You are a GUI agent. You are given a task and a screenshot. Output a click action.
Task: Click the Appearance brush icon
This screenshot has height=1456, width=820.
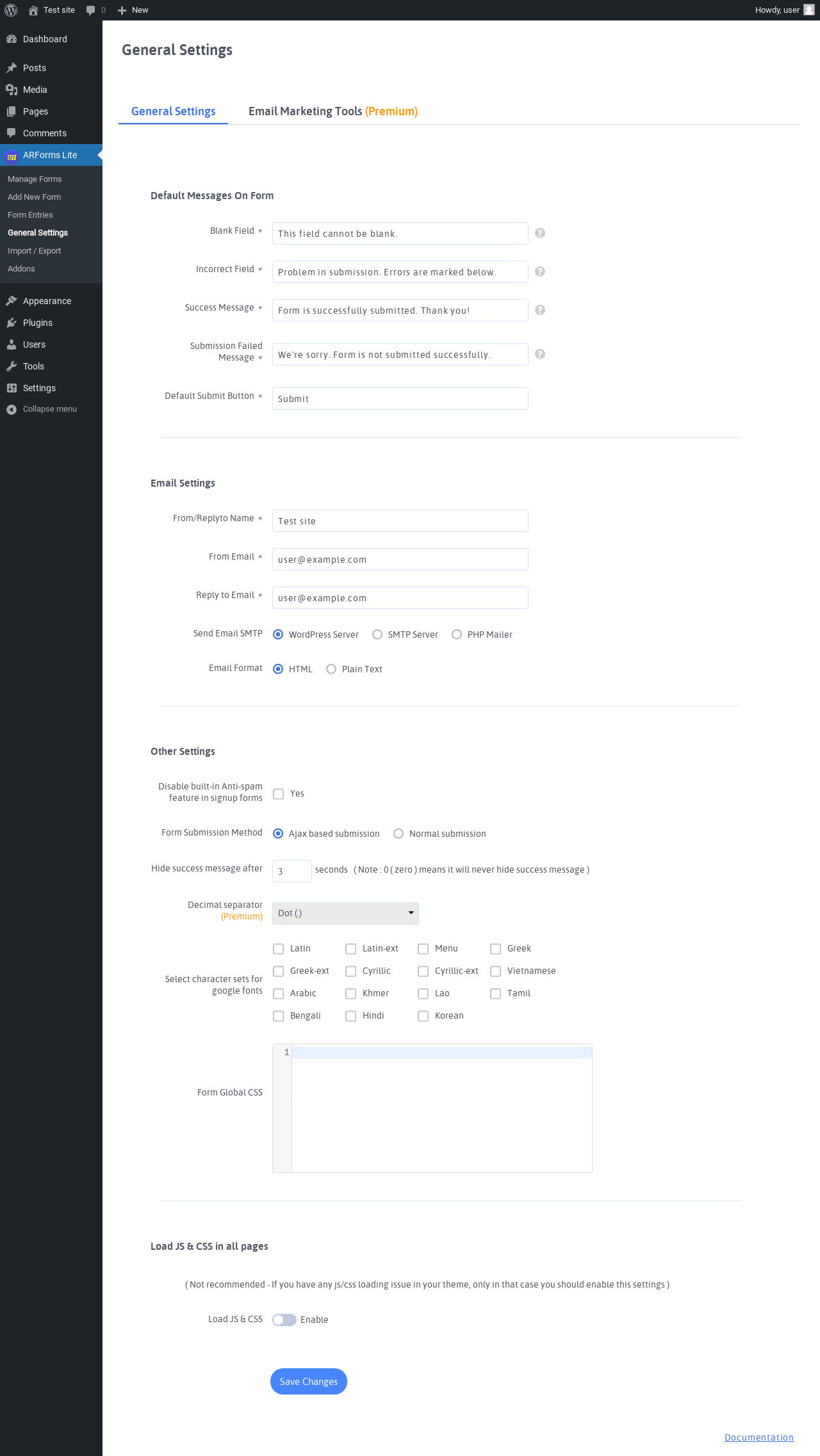click(12, 301)
